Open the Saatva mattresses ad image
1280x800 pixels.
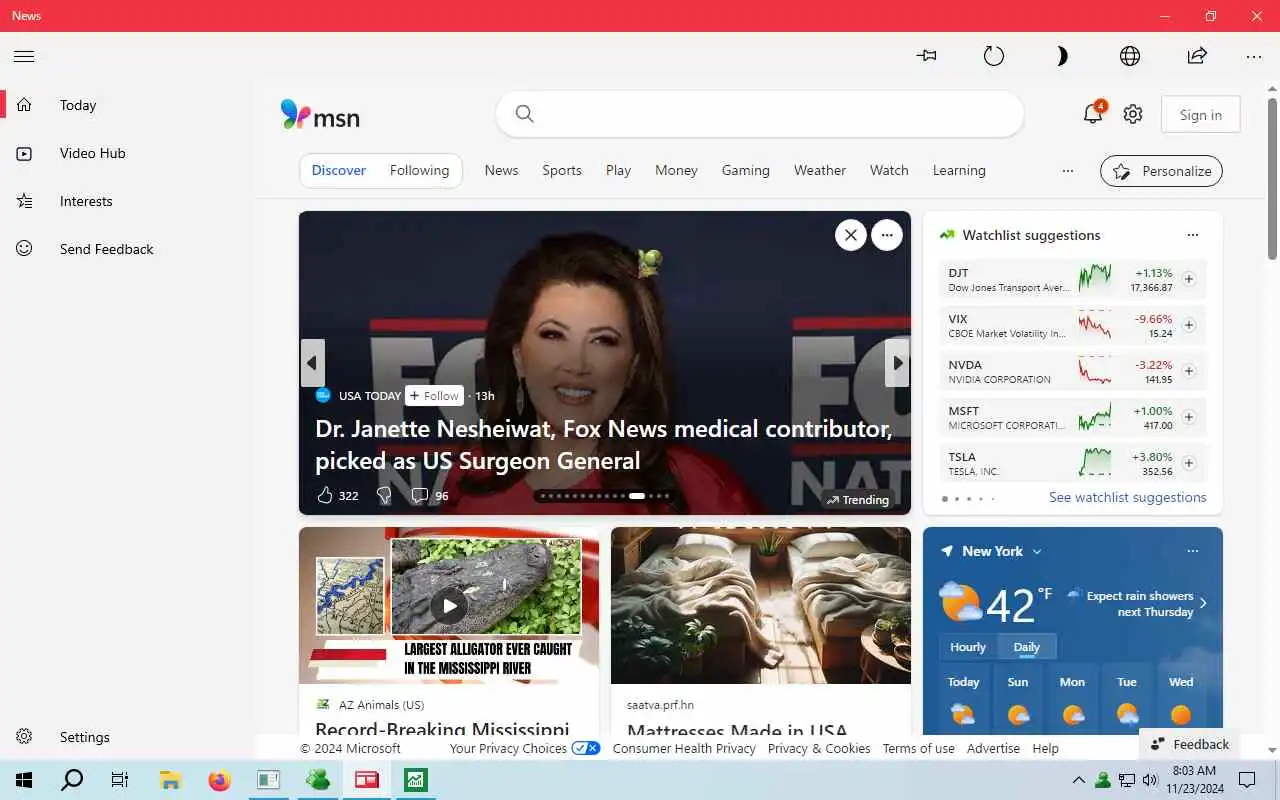pyautogui.click(x=761, y=605)
